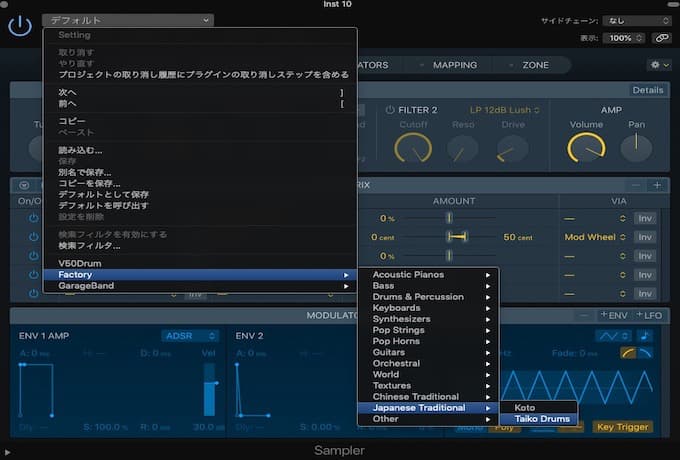This screenshot has width=680, height=460.
Task: Click the Filter 2 Drive knob
Action: click(512, 148)
